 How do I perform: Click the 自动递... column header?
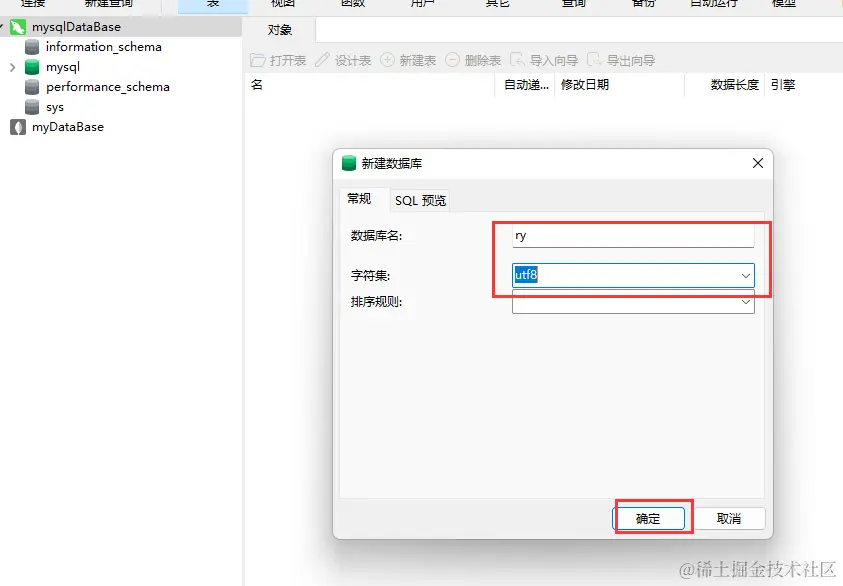click(525, 85)
